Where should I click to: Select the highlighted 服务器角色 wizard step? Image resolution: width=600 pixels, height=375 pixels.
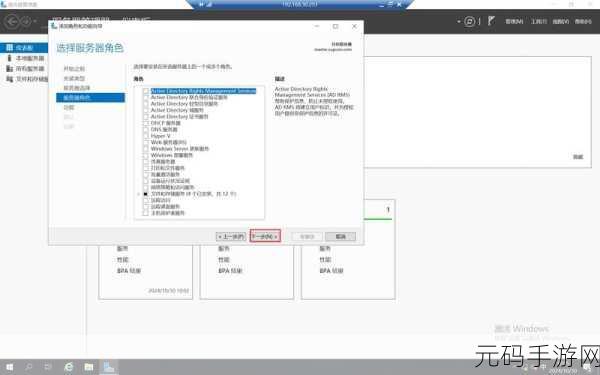point(90,98)
